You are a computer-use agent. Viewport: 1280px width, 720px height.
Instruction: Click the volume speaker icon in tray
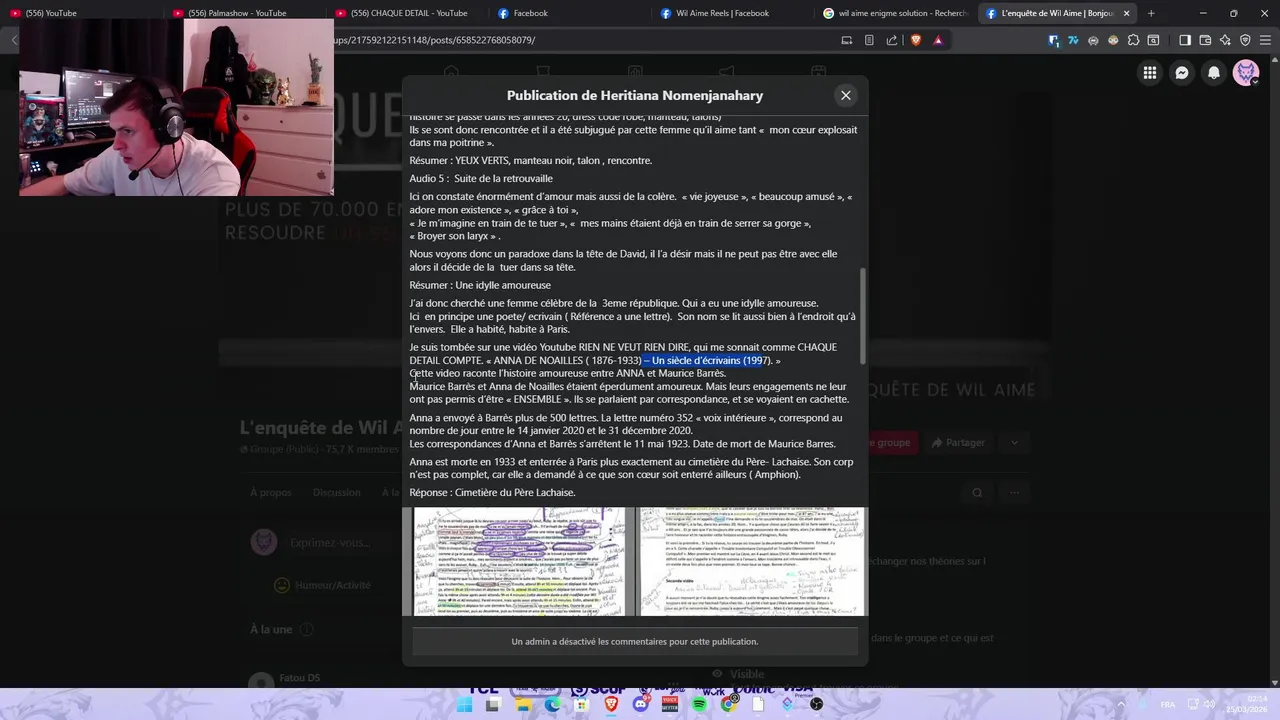pos(1210,704)
